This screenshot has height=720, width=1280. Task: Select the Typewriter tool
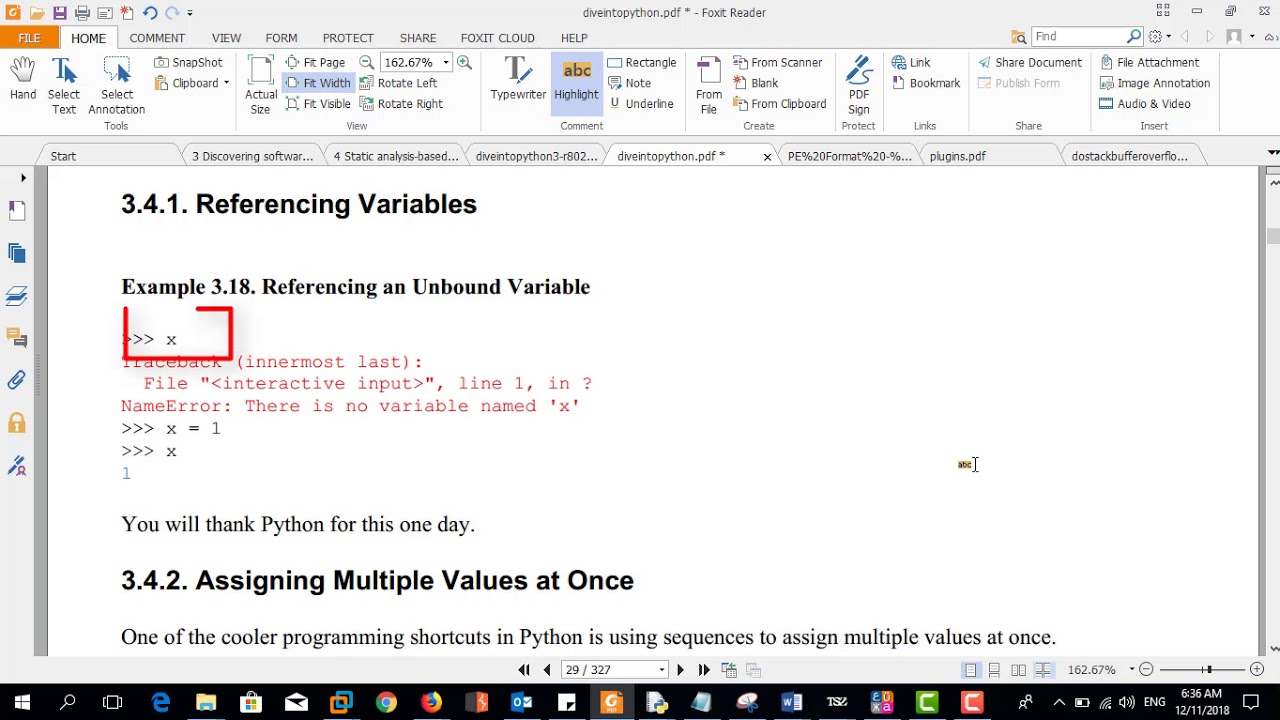[x=518, y=80]
